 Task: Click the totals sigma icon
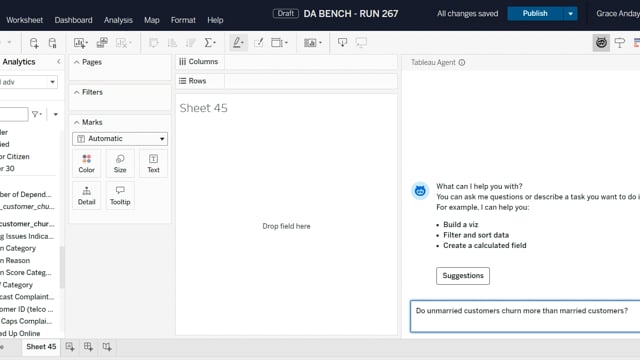210,43
